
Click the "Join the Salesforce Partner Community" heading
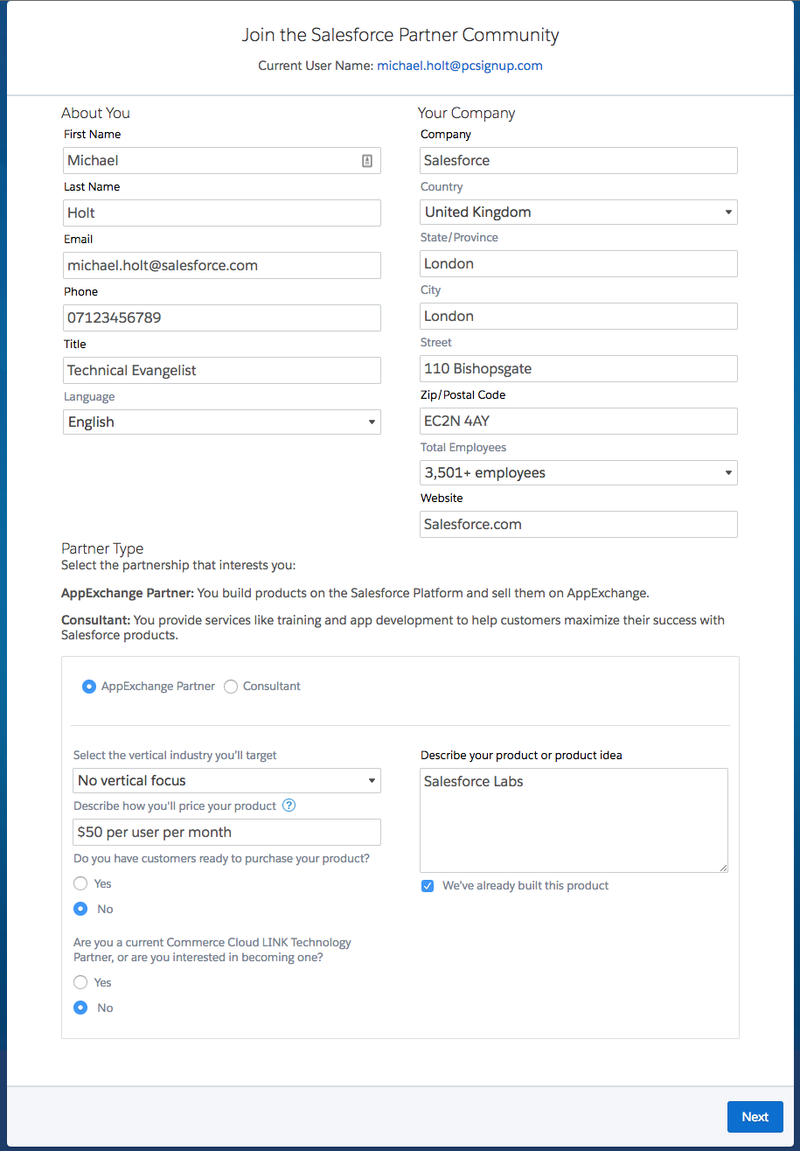click(x=401, y=35)
